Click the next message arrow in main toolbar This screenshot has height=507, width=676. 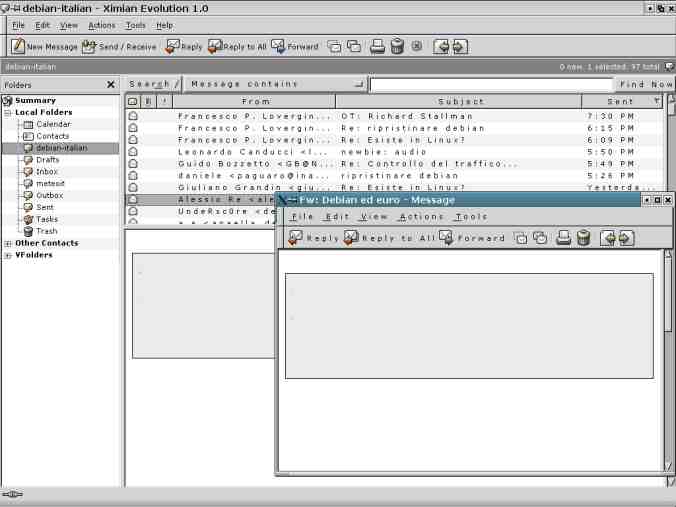459,46
